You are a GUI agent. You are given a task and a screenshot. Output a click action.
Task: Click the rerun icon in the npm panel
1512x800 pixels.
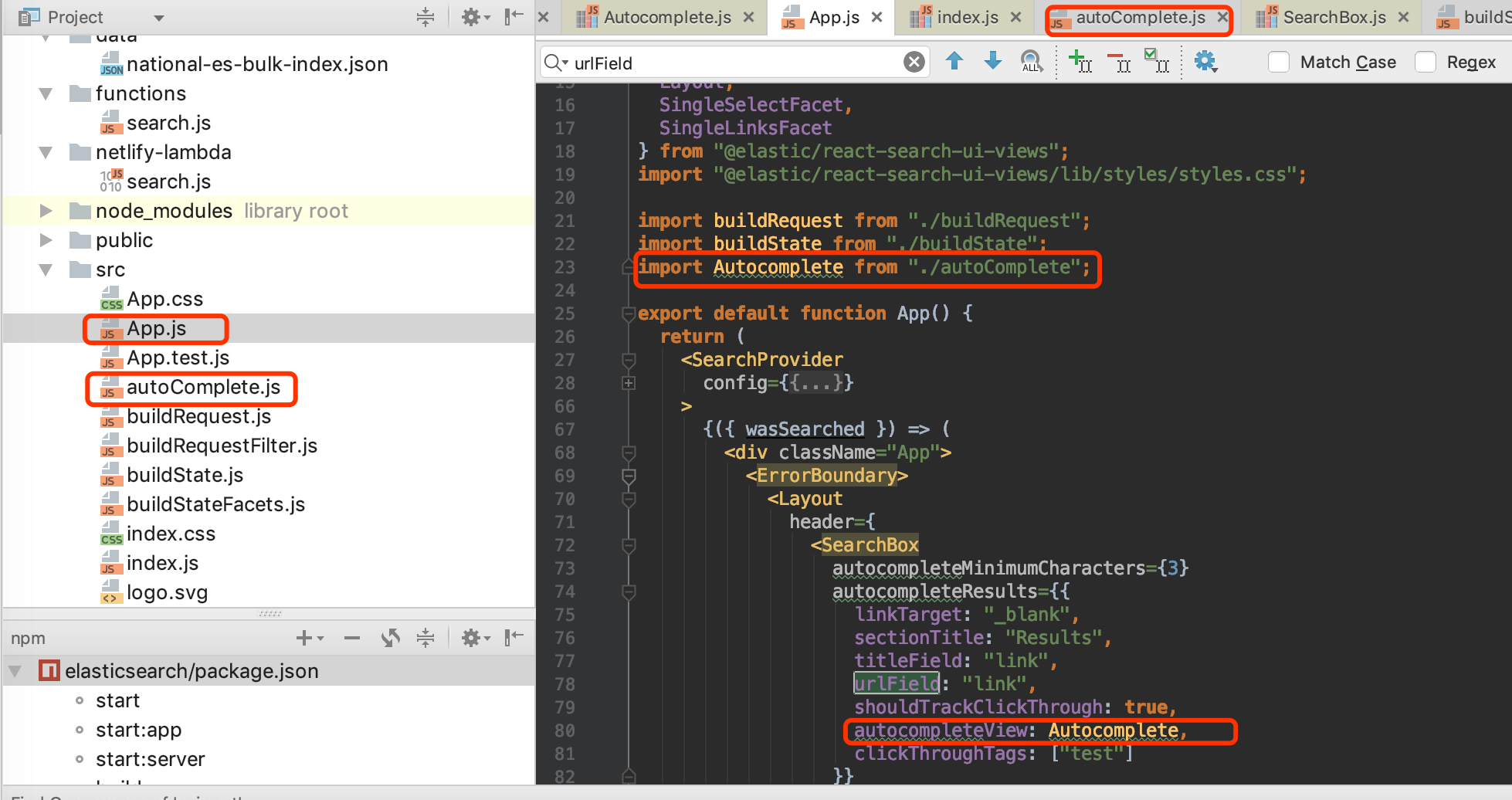pyautogui.click(x=390, y=638)
